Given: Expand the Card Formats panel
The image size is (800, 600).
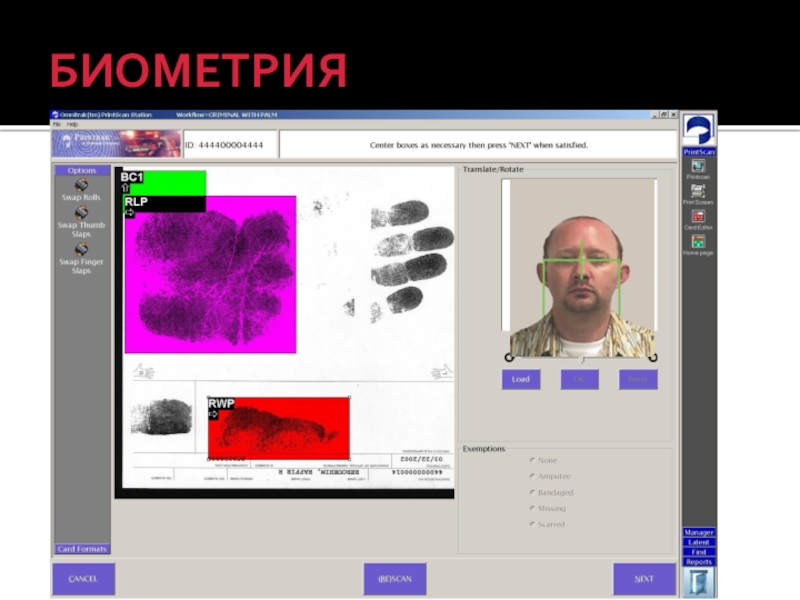Looking at the screenshot, I should point(82,549).
